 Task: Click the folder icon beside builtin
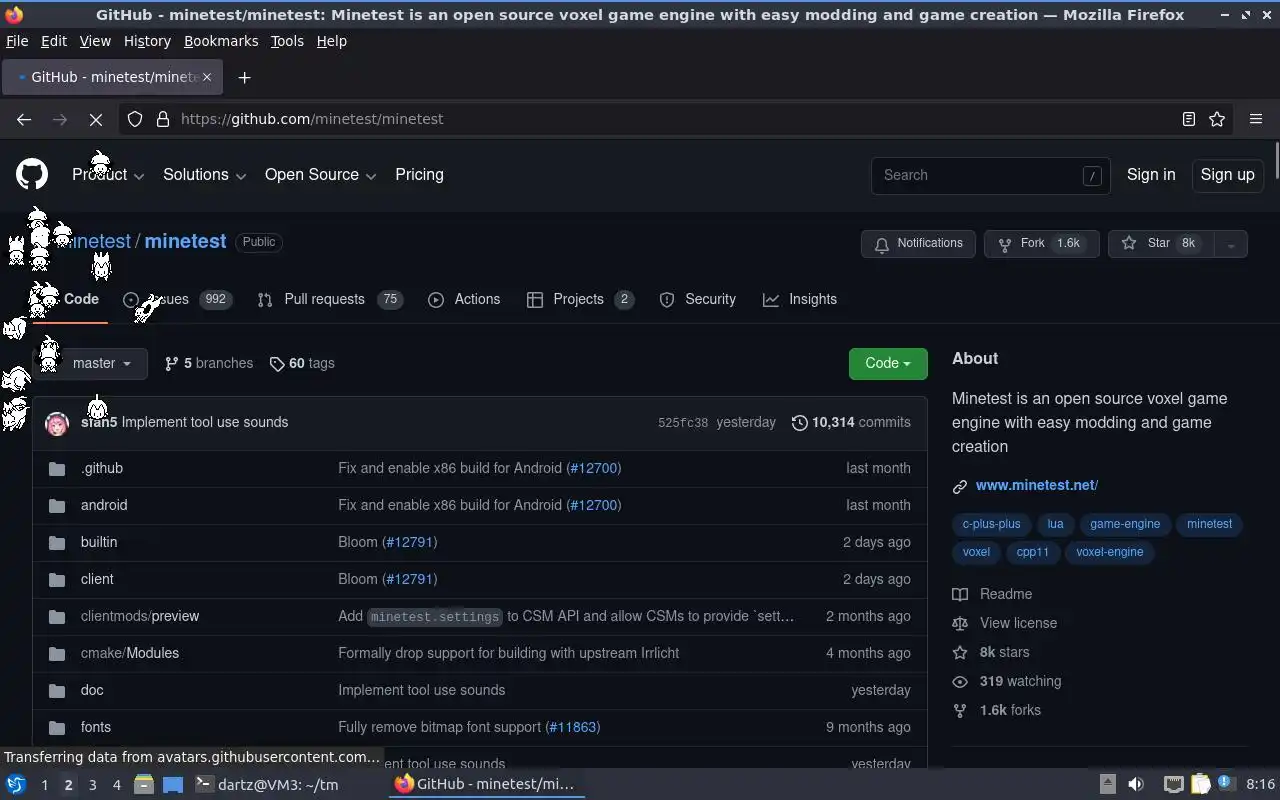click(x=57, y=542)
